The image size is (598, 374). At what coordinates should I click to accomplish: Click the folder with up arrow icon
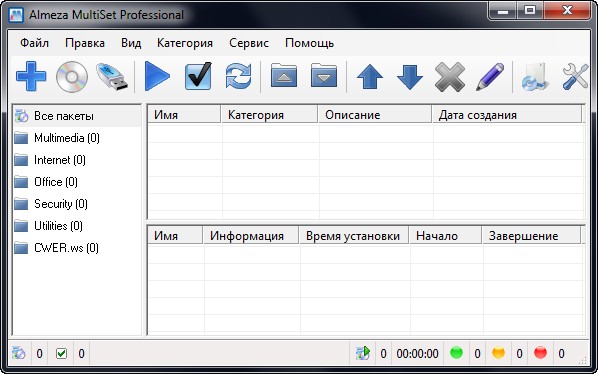(284, 75)
